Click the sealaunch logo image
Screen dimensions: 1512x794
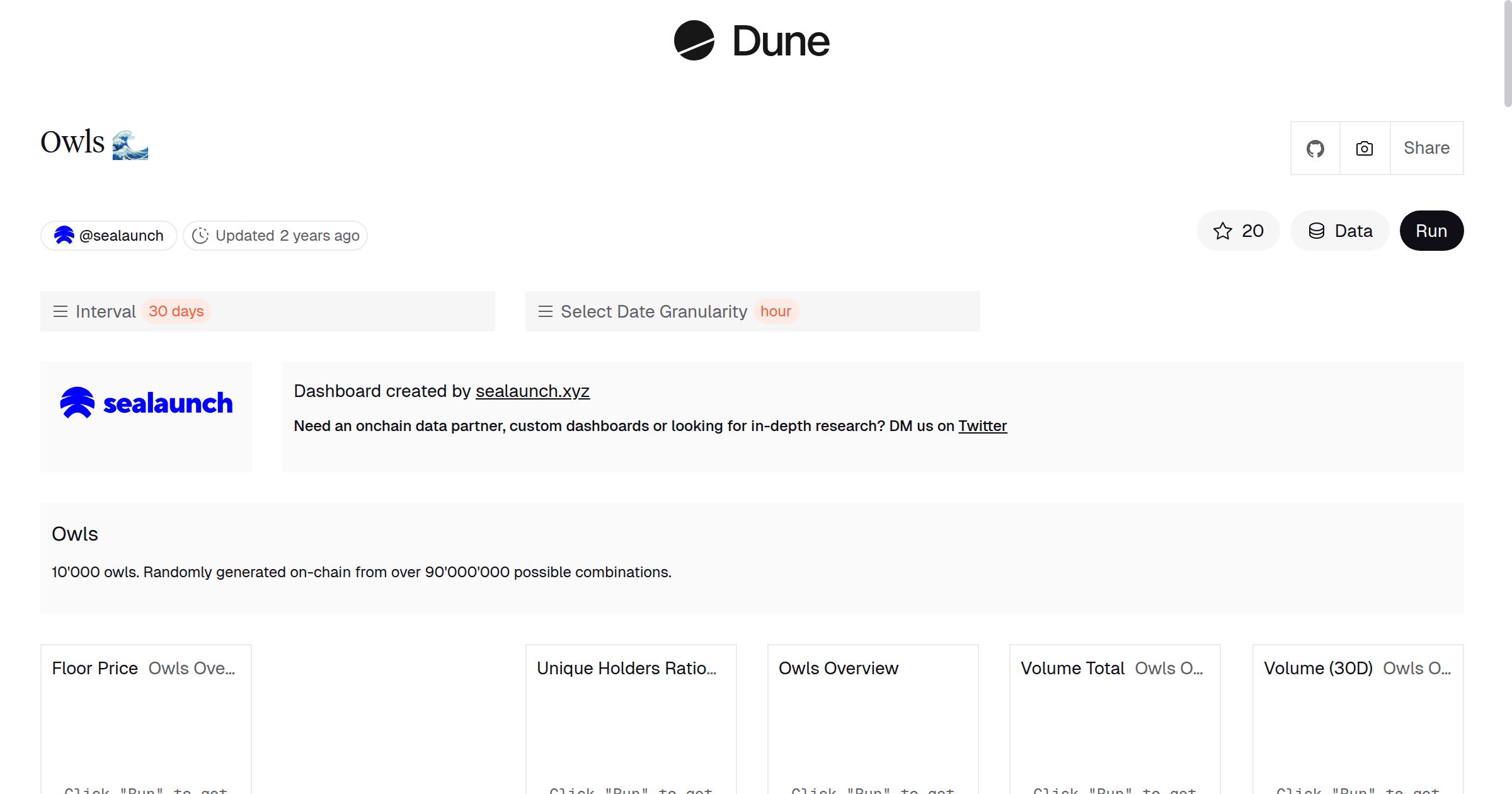tap(146, 403)
